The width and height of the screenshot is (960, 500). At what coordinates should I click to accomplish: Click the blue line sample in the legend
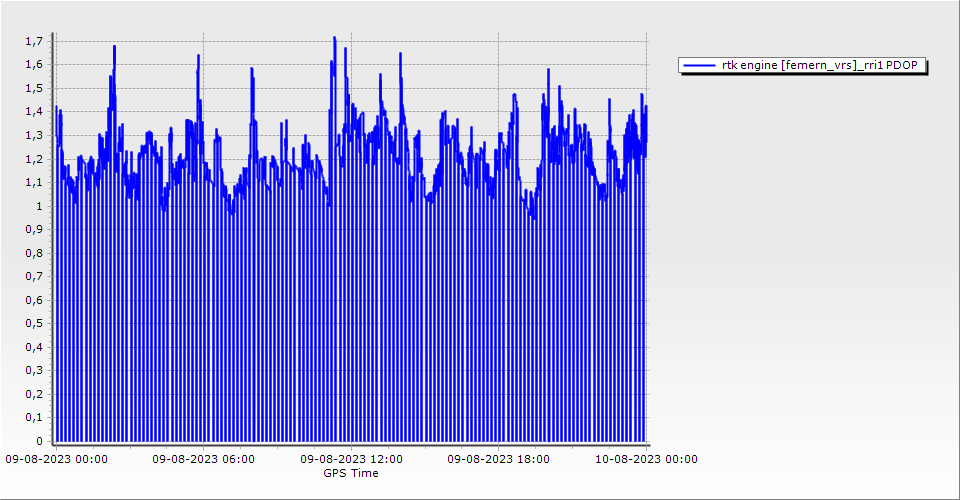[x=699, y=66]
